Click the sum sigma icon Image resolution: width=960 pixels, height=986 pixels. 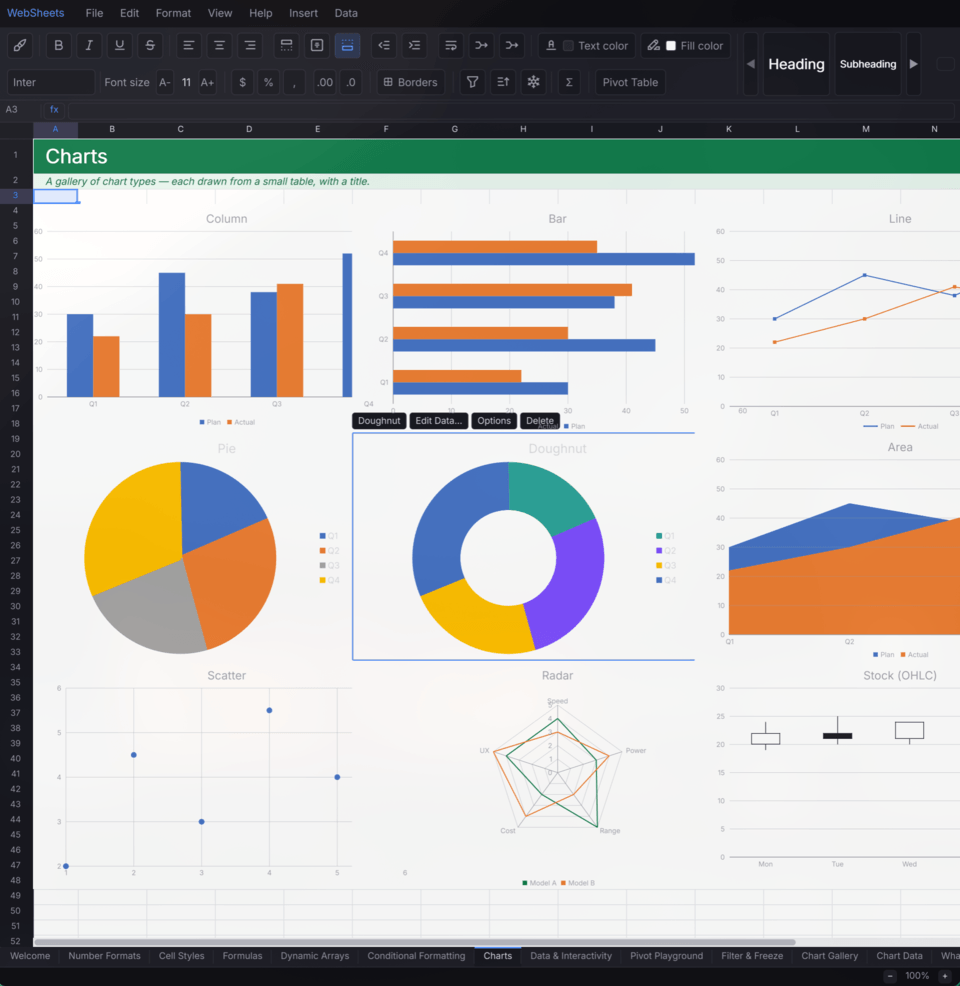tap(569, 82)
